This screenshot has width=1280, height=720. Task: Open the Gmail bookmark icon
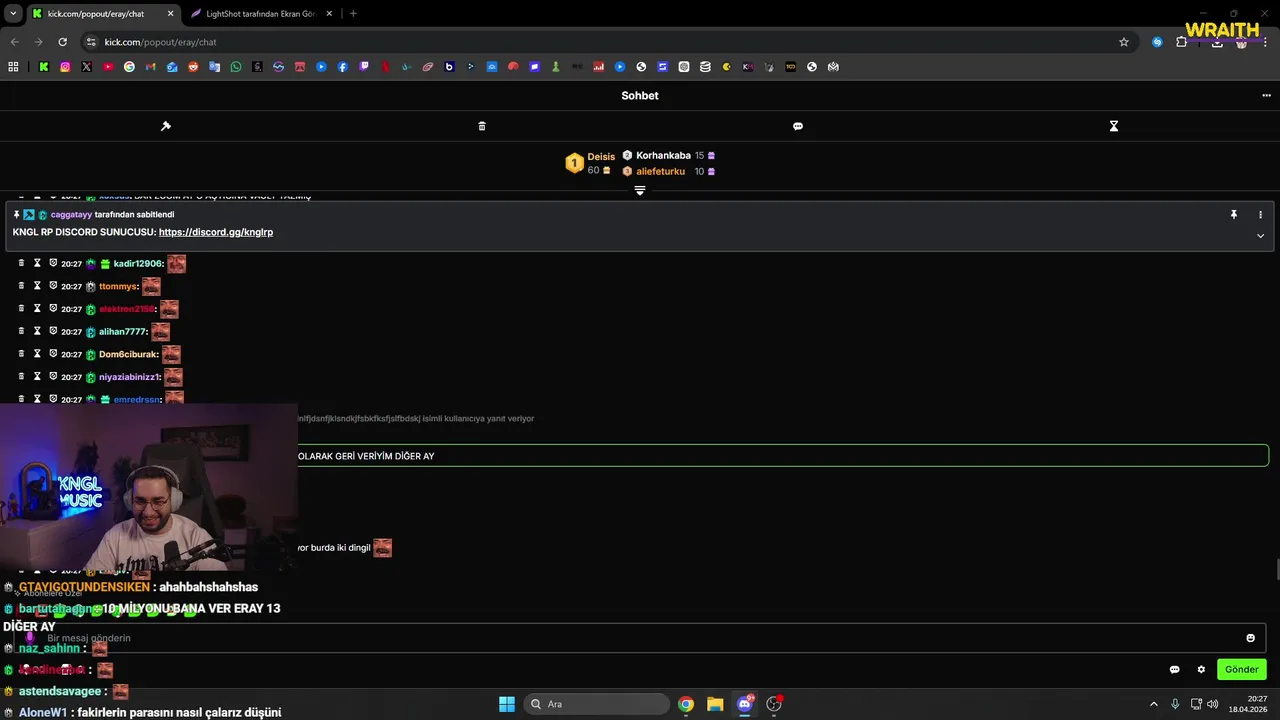pos(151,67)
